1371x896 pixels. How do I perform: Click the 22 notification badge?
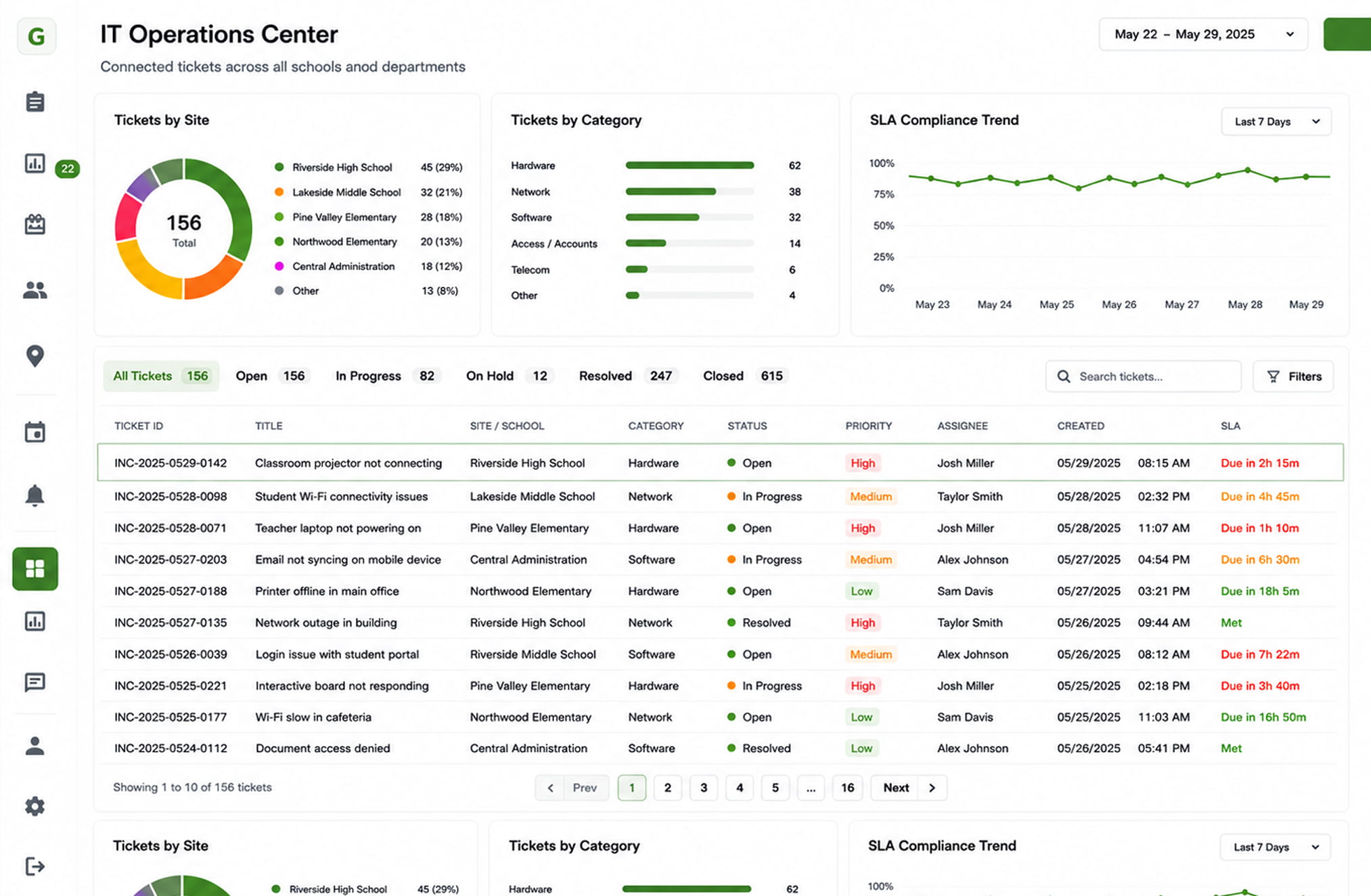(68, 169)
